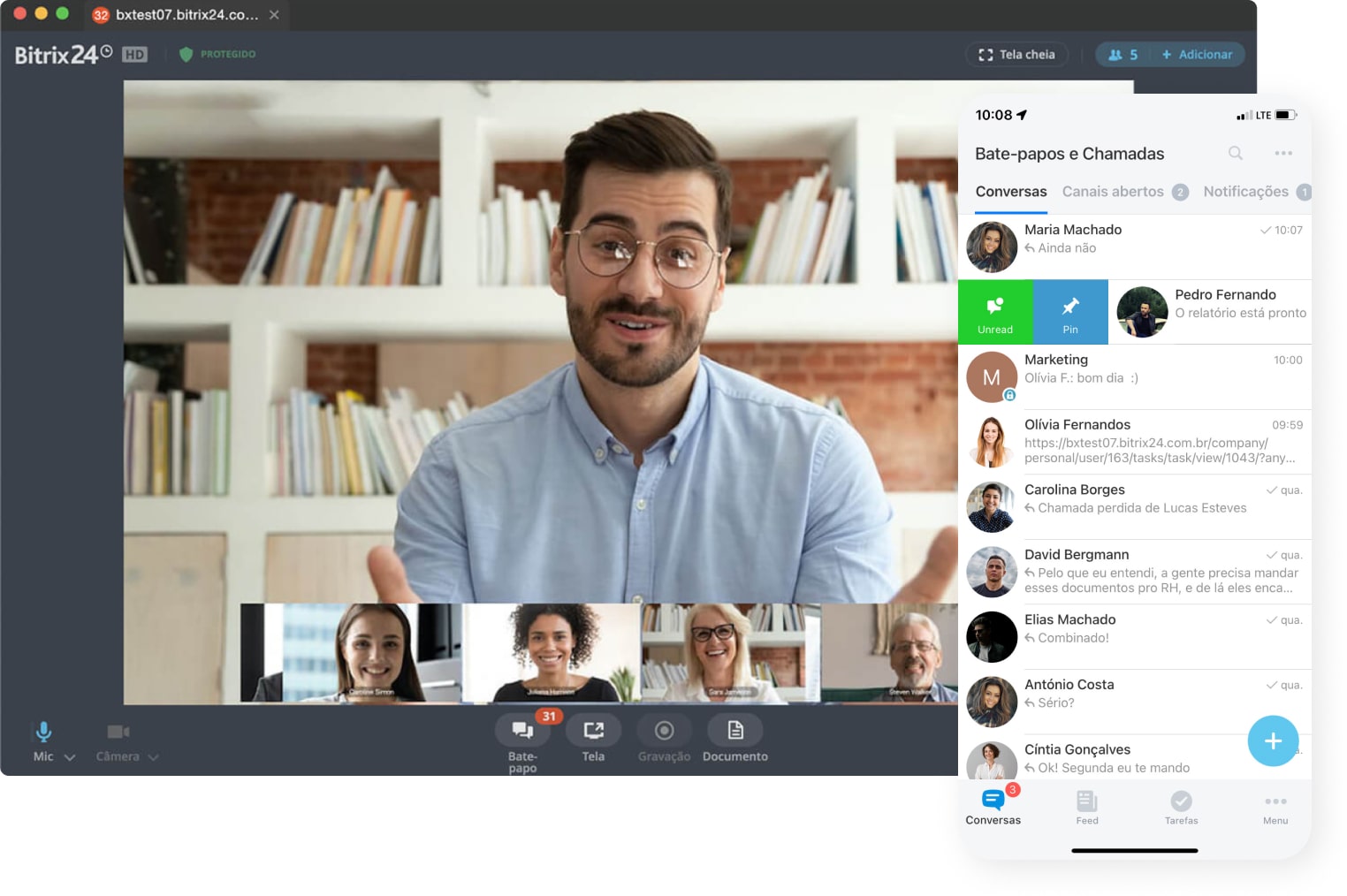The height and width of the screenshot is (896, 1347).
Task: Expand the Câmera options chevron
Action: 154,757
